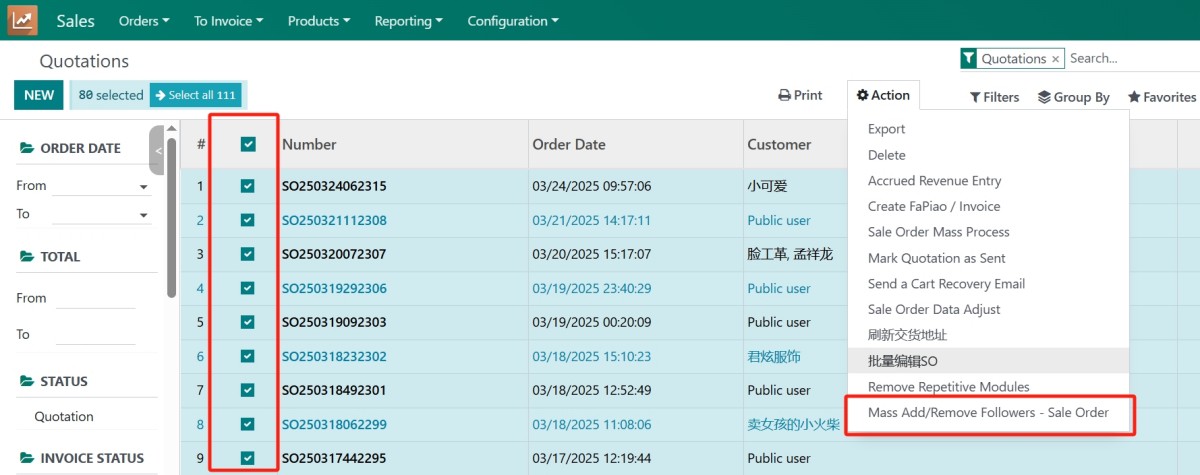Uncheck the header select-all checkbox
1200x475 pixels.
(x=248, y=144)
